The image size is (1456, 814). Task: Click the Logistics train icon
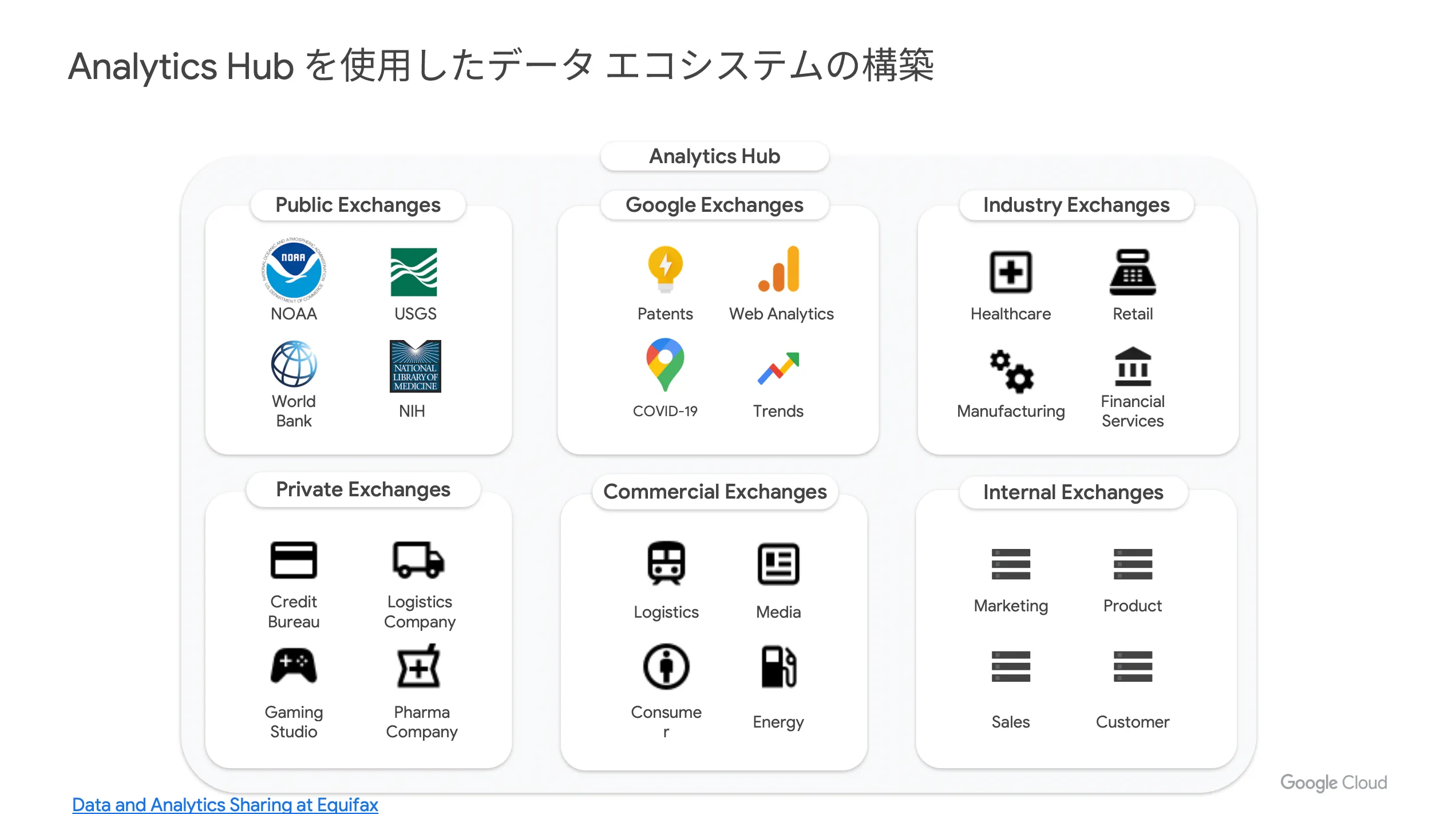point(666,563)
